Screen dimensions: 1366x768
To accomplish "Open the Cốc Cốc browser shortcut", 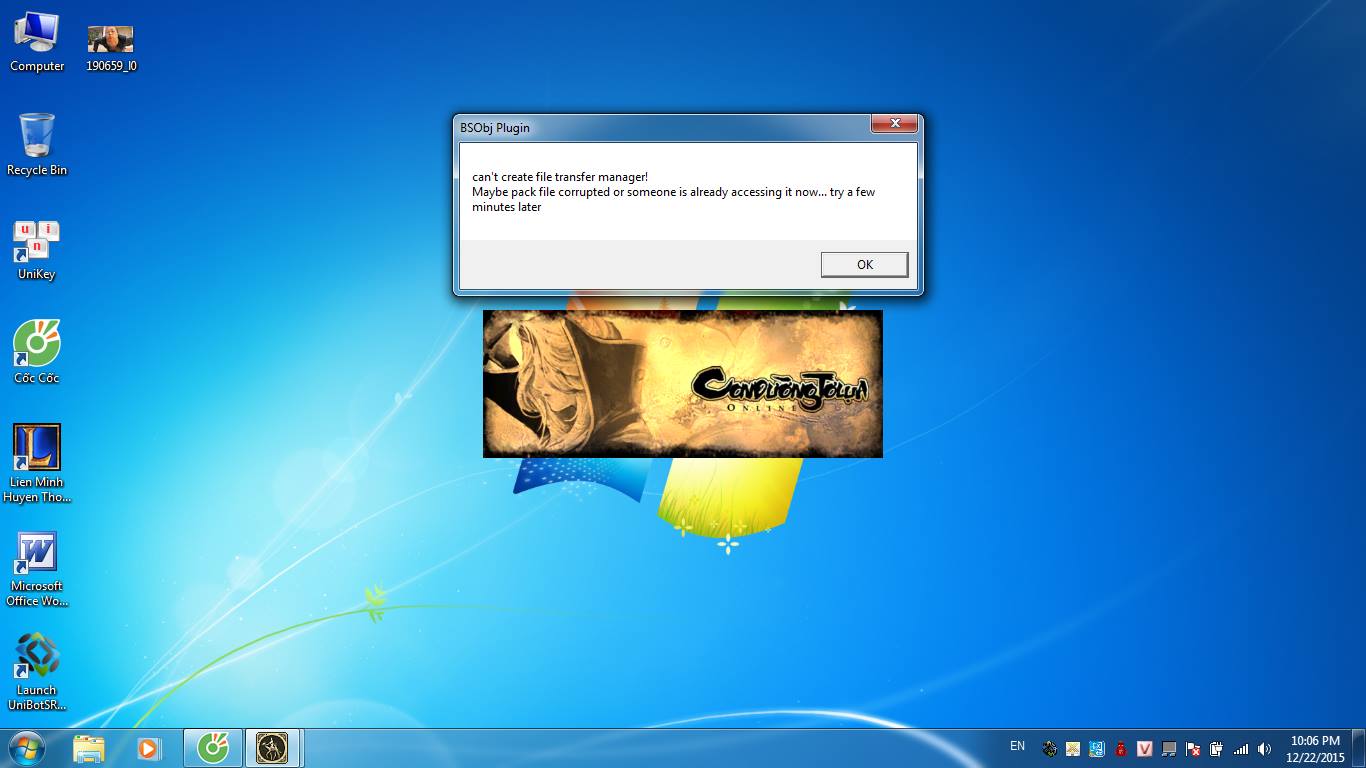I will coord(37,352).
